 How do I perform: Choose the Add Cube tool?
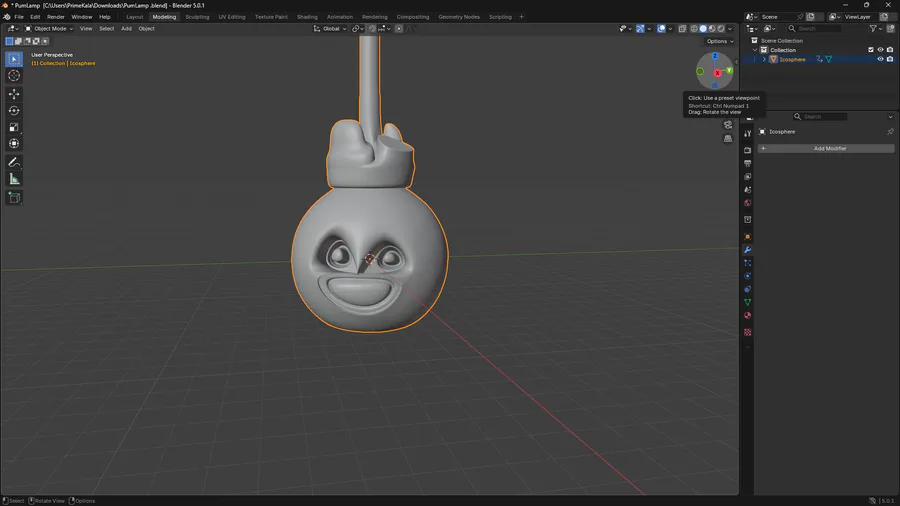click(14, 198)
